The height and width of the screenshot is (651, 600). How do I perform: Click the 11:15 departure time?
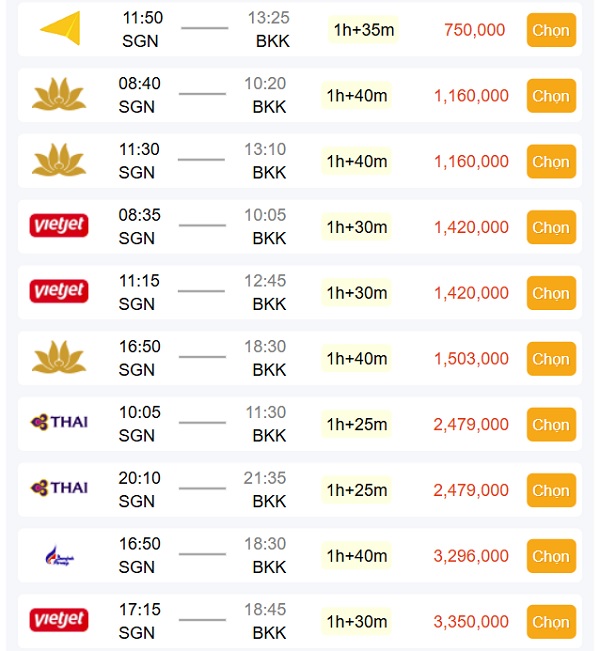(x=139, y=281)
